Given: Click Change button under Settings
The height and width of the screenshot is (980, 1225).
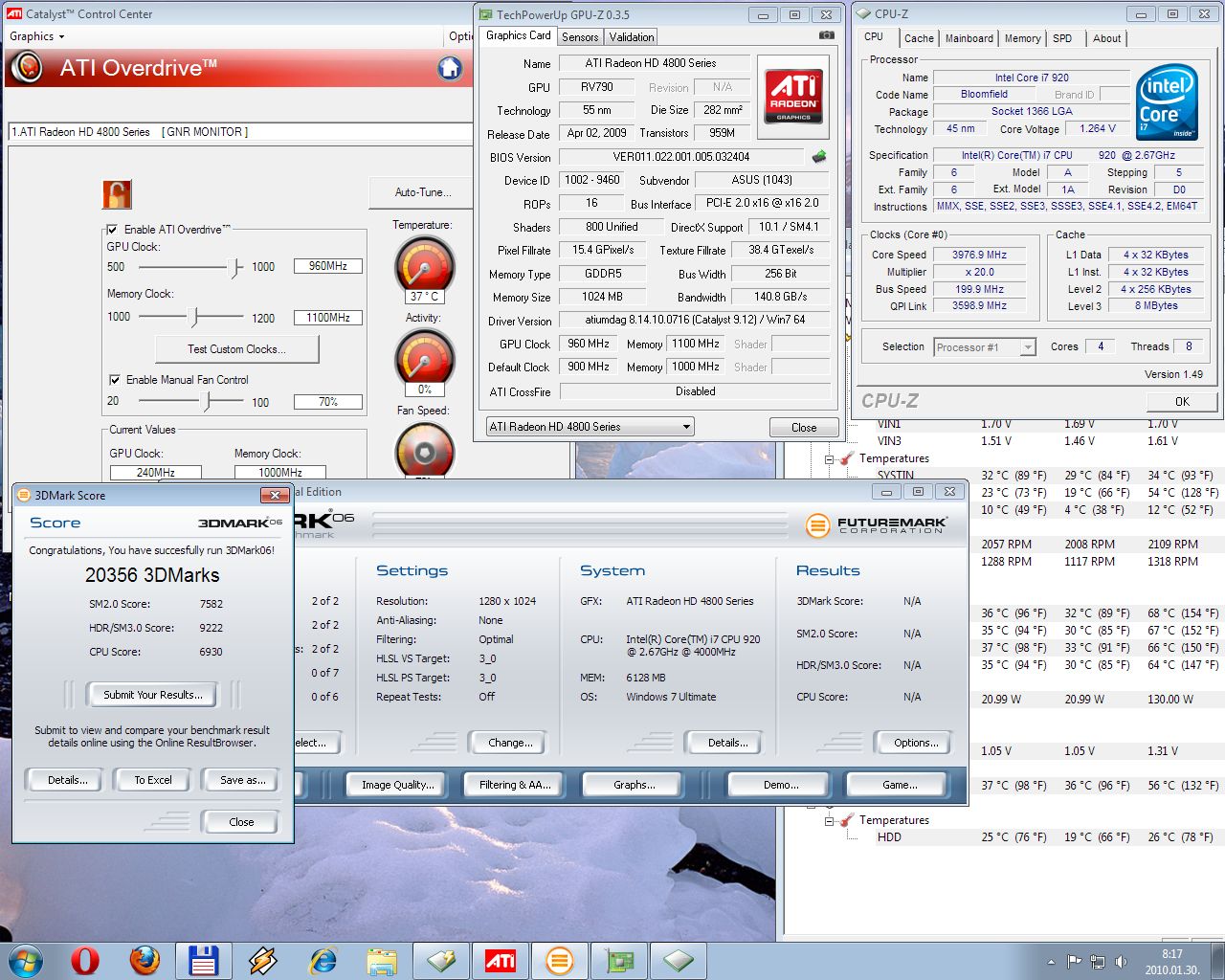Looking at the screenshot, I should point(509,743).
